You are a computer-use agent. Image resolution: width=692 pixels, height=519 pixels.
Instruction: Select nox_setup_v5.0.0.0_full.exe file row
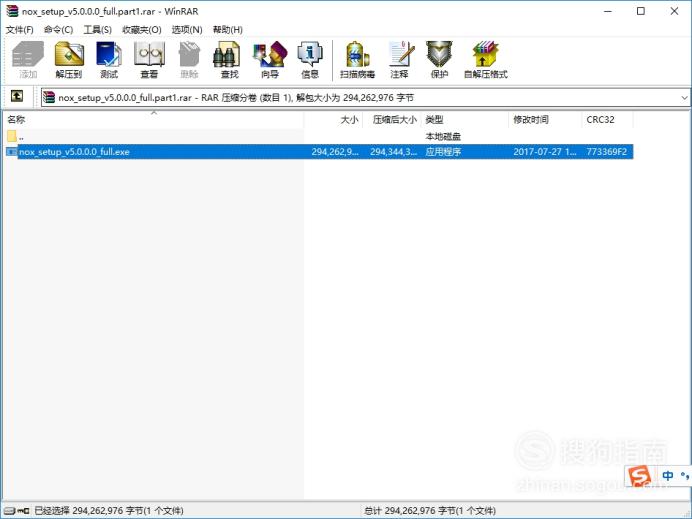(x=319, y=152)
